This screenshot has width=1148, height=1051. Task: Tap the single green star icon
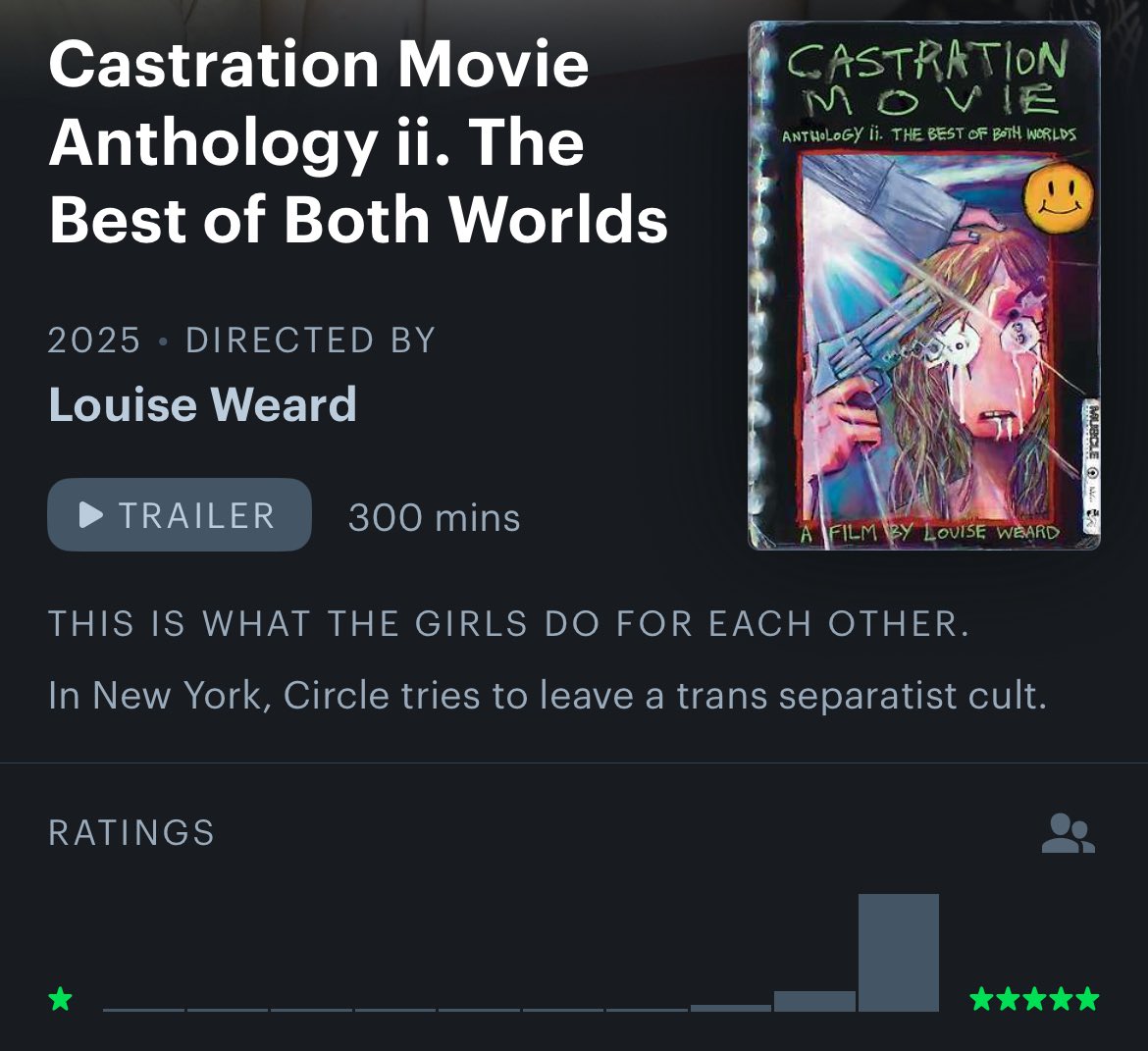pyautogui.click(x=61, y=998)
